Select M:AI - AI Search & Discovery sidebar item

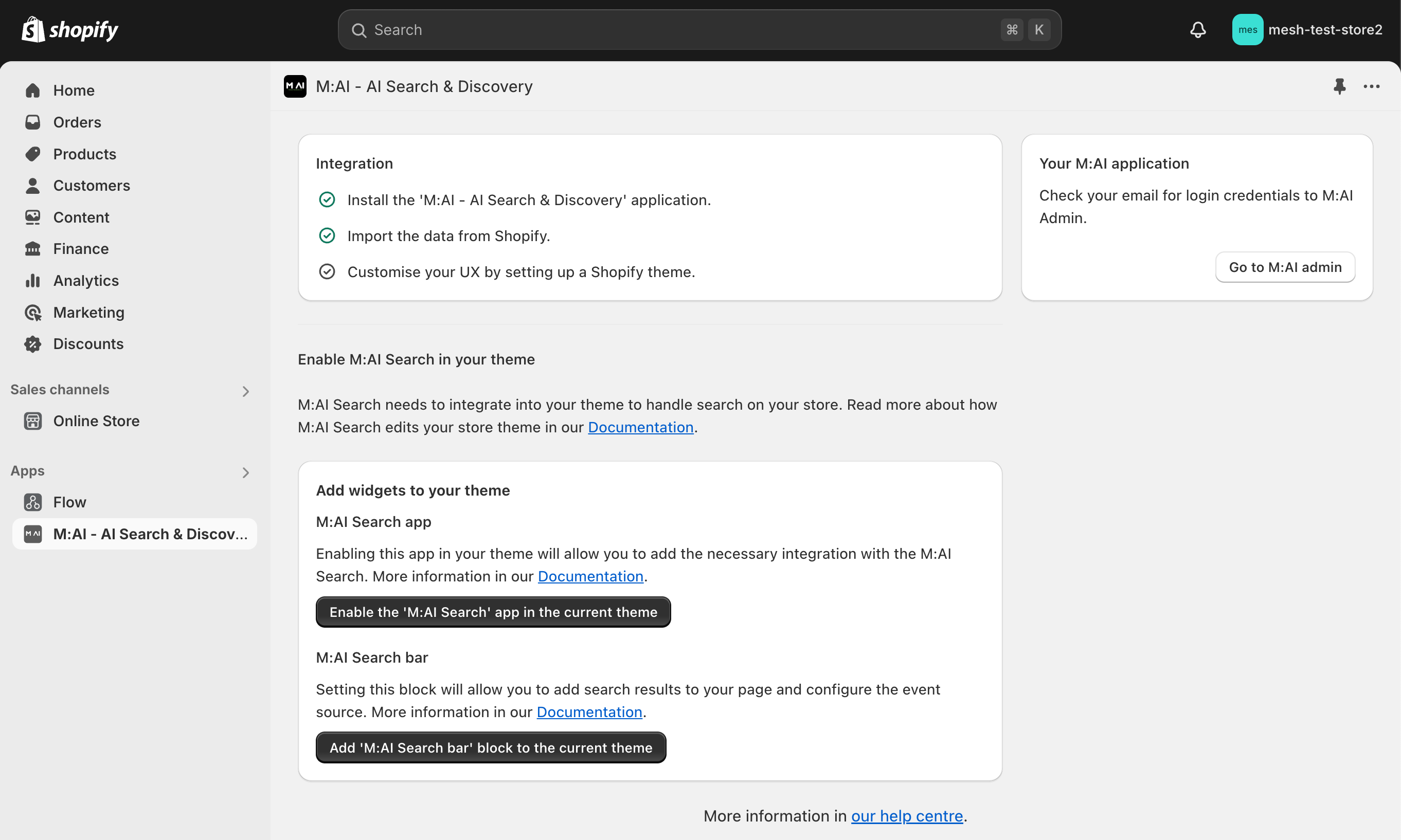coord(135,534)
